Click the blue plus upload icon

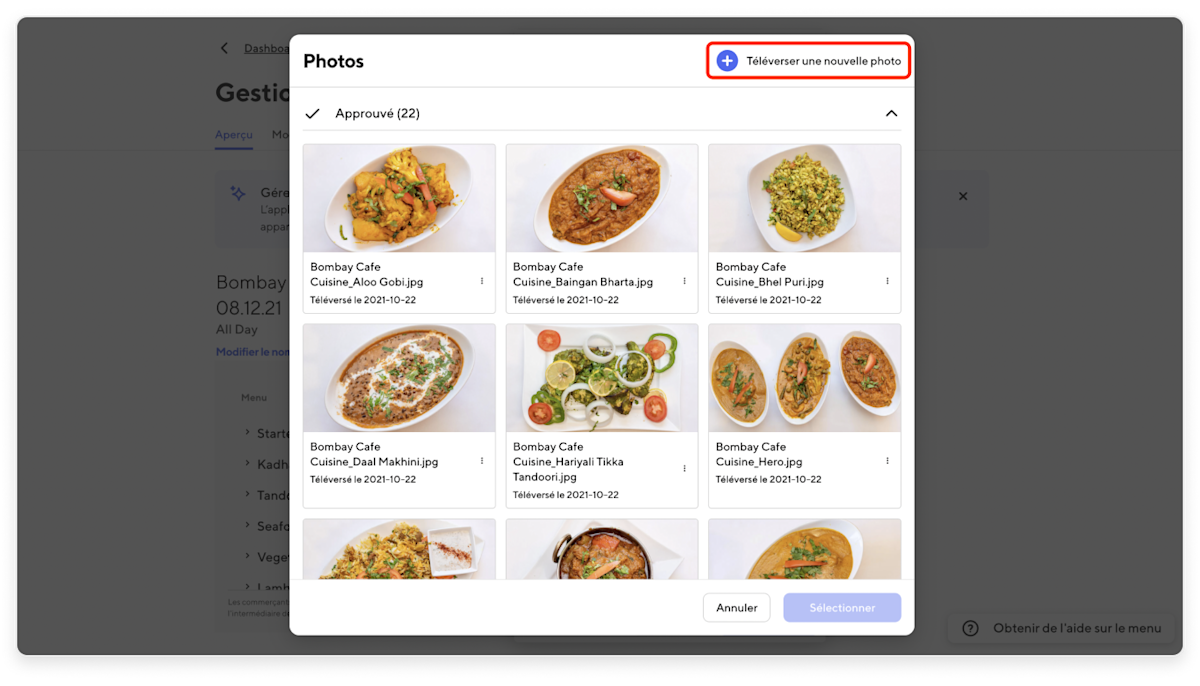point(727,61)
